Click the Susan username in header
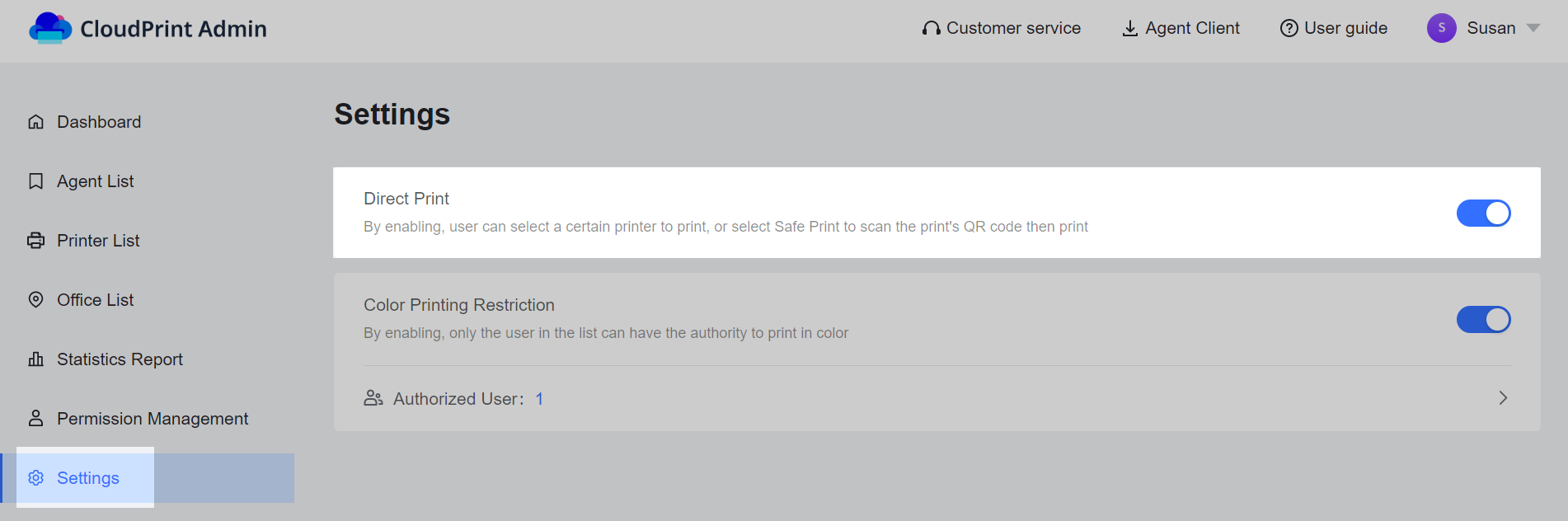 point(1491,28)
